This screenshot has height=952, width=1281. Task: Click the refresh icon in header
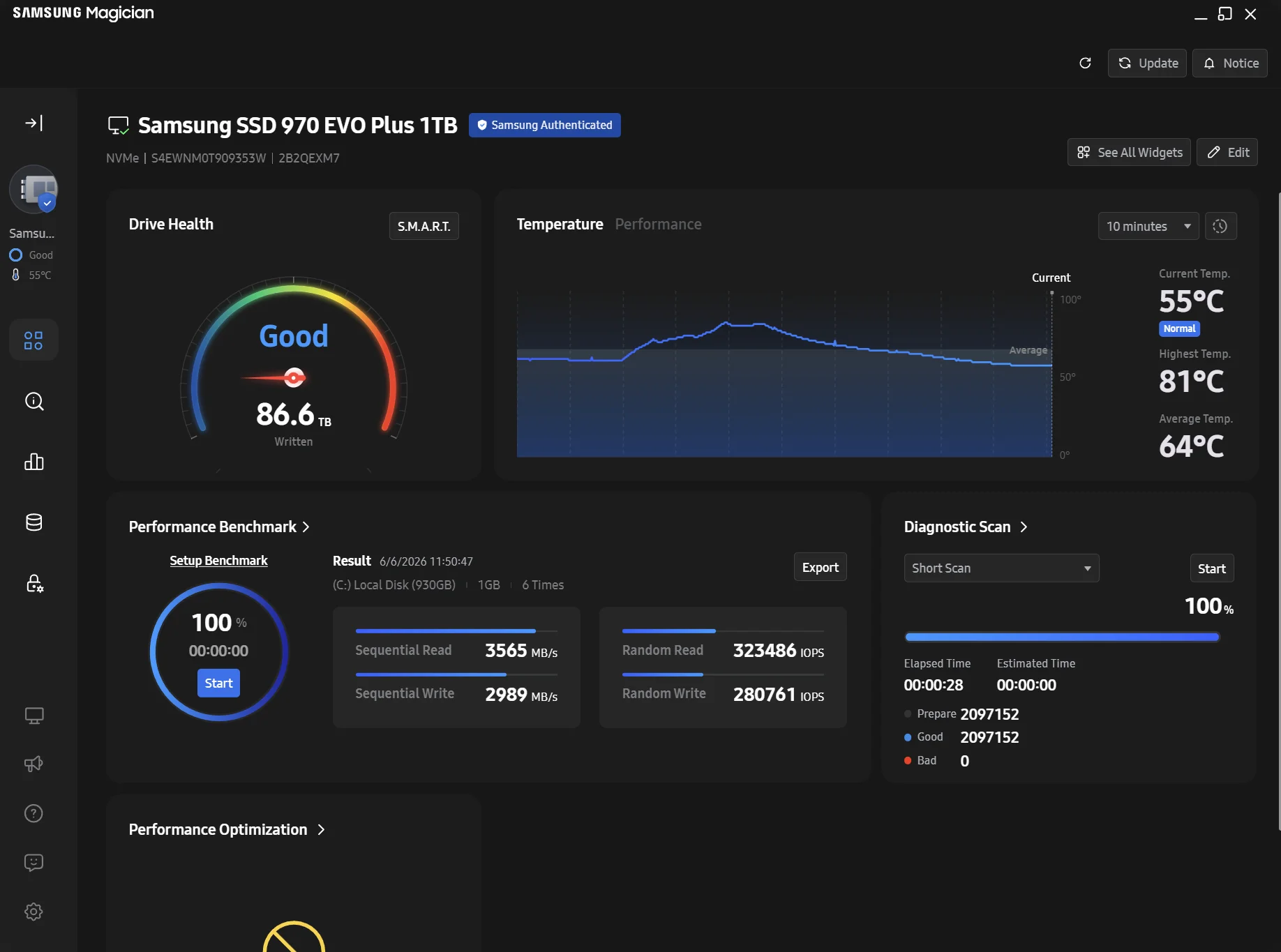(1085, 63)
